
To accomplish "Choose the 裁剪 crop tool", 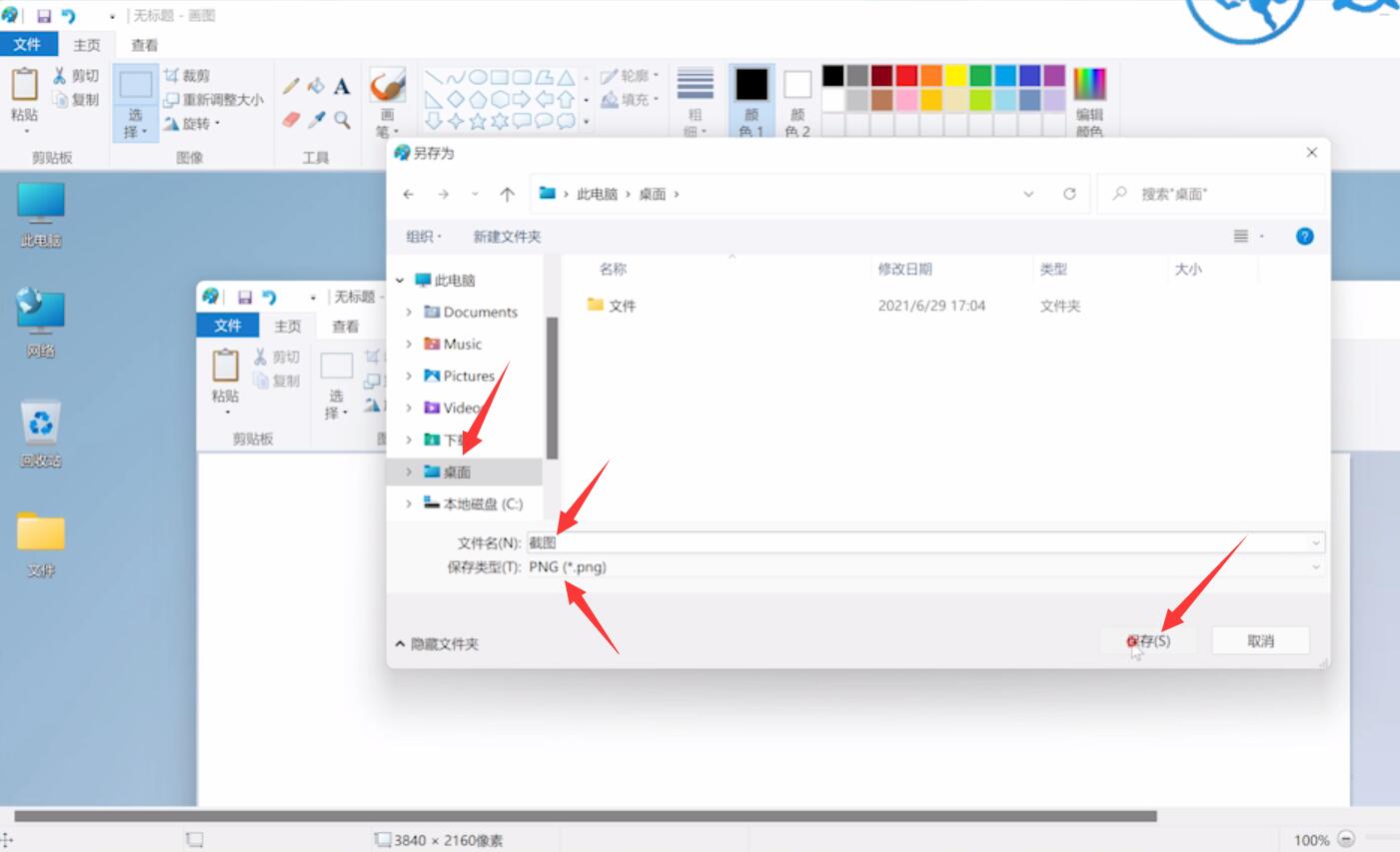I will click(187, 76).
